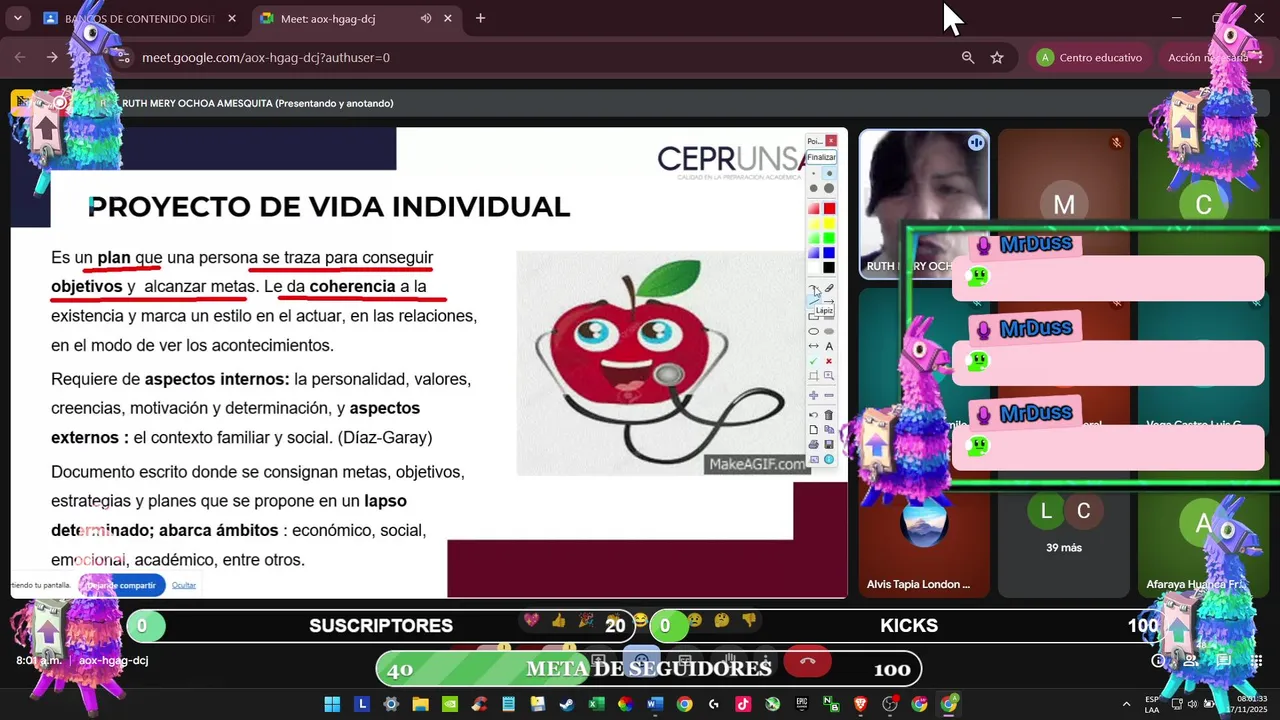Viewport: 1280px width, 720px height.
Task: Click the minus icon in annotation toolbar
Action: pyautogui.click(x=829, y=396)
